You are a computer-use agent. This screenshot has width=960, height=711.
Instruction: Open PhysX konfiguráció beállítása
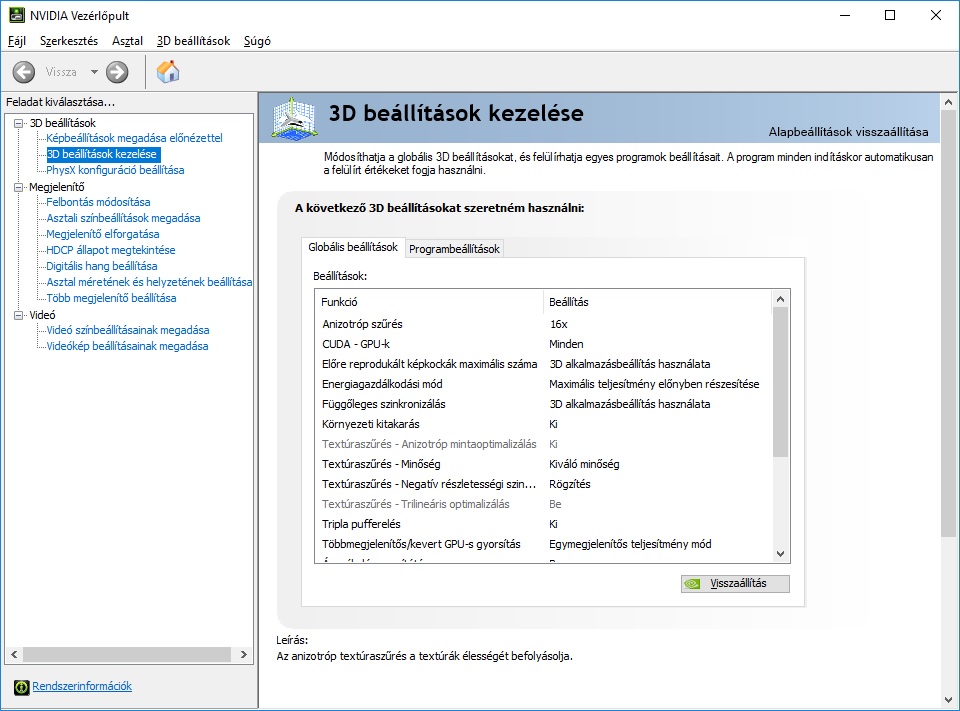115,170
